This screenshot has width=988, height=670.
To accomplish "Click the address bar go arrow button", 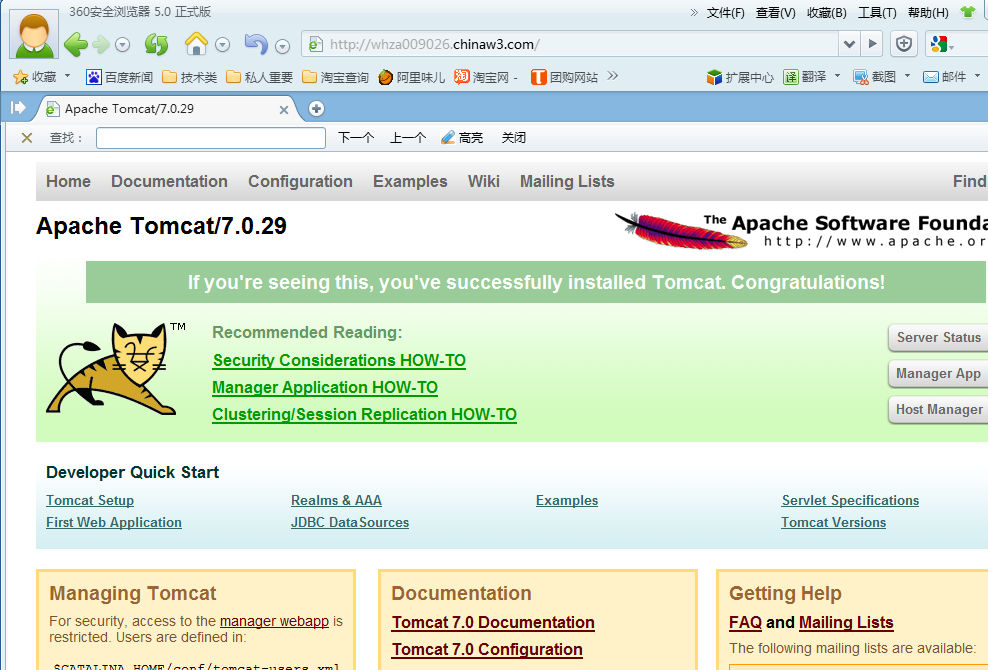I will click(x=873, y=44).
